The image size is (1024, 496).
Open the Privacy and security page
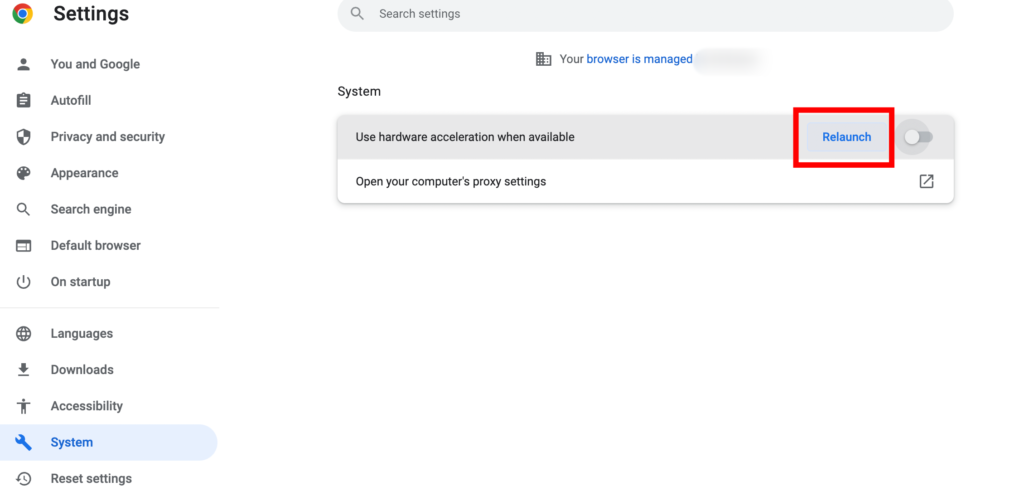point(108,137)
